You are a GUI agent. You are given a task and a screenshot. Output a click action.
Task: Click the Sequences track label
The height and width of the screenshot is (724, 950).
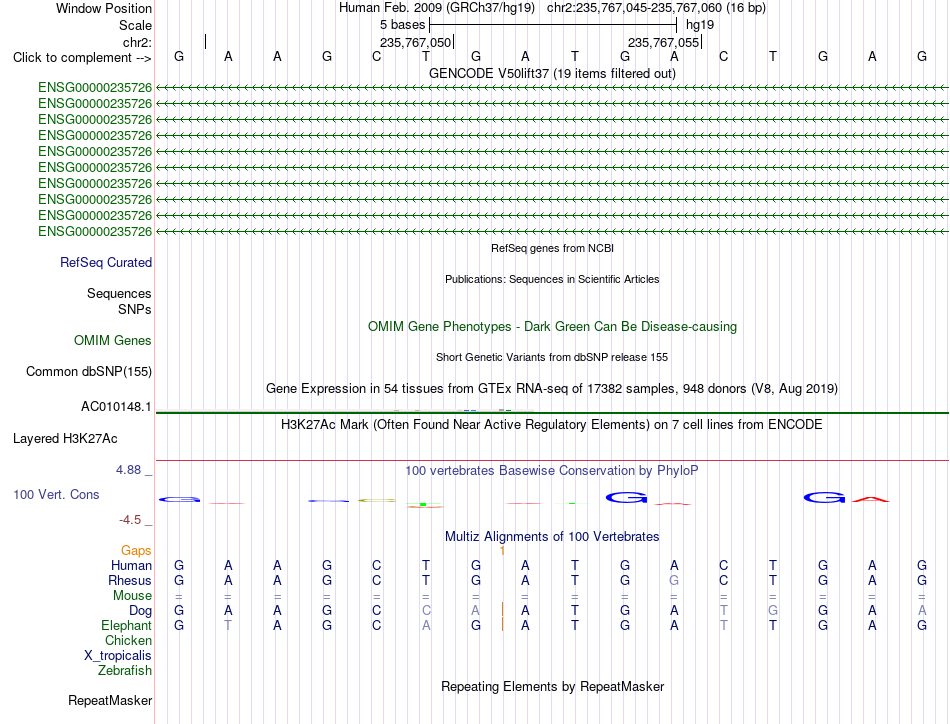119,293
